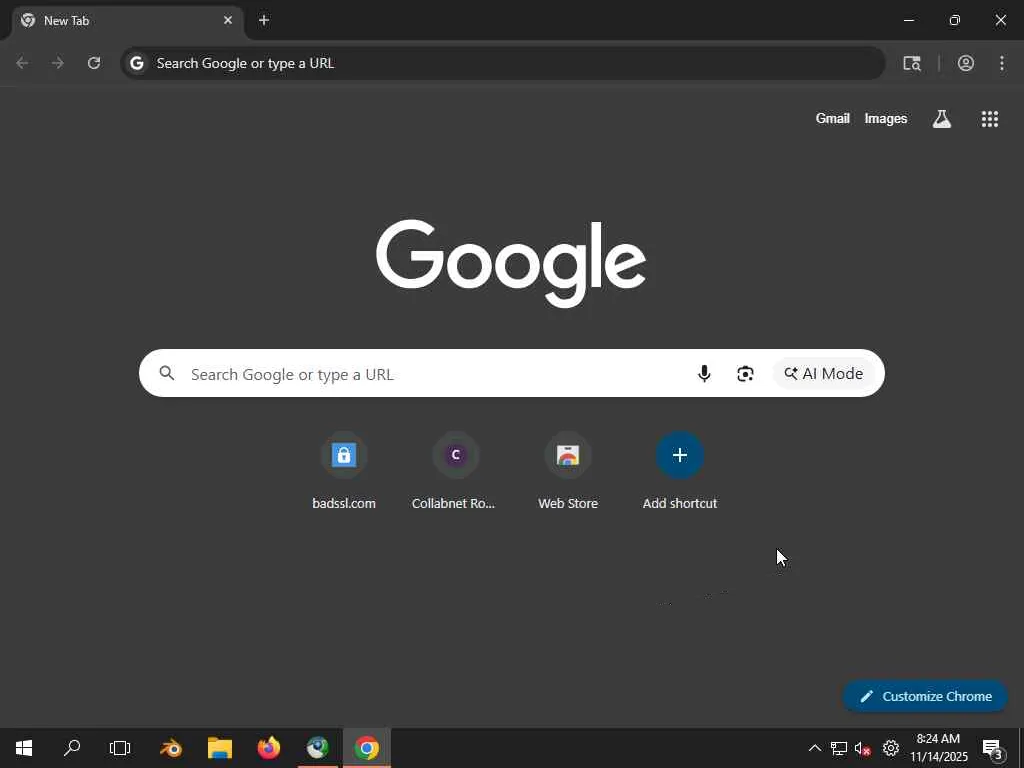The height and width of the screenshot is (768, 1024).
Task: Open the notification center icon
Action: click(993, 748)
